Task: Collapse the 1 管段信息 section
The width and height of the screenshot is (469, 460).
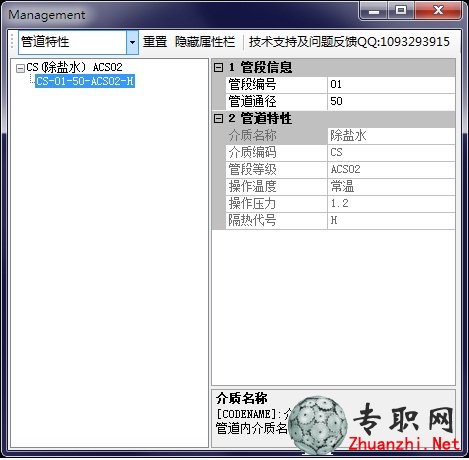Action: point(218,68)
